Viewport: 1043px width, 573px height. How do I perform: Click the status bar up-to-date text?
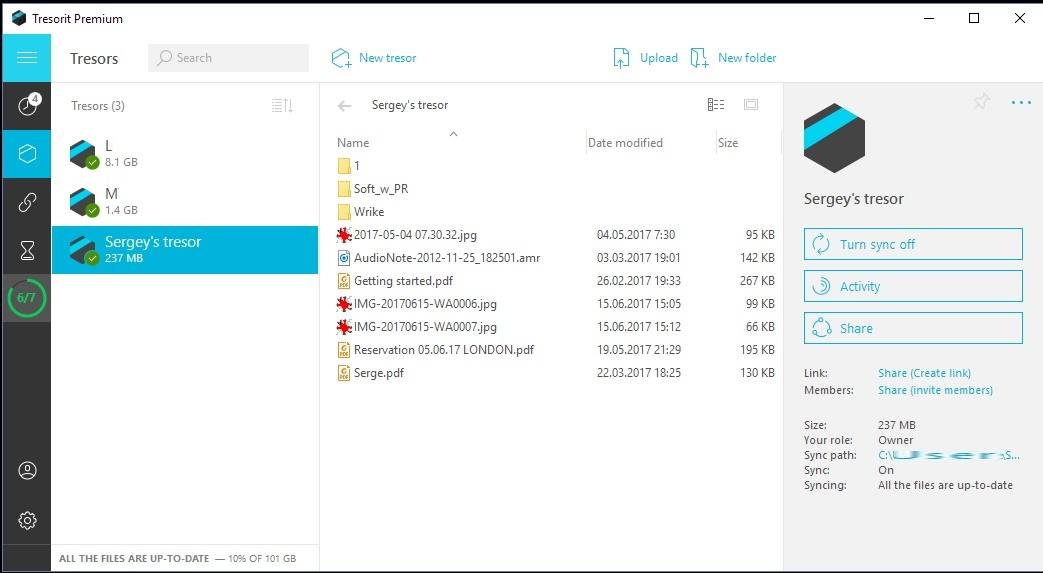pos(134,558)
